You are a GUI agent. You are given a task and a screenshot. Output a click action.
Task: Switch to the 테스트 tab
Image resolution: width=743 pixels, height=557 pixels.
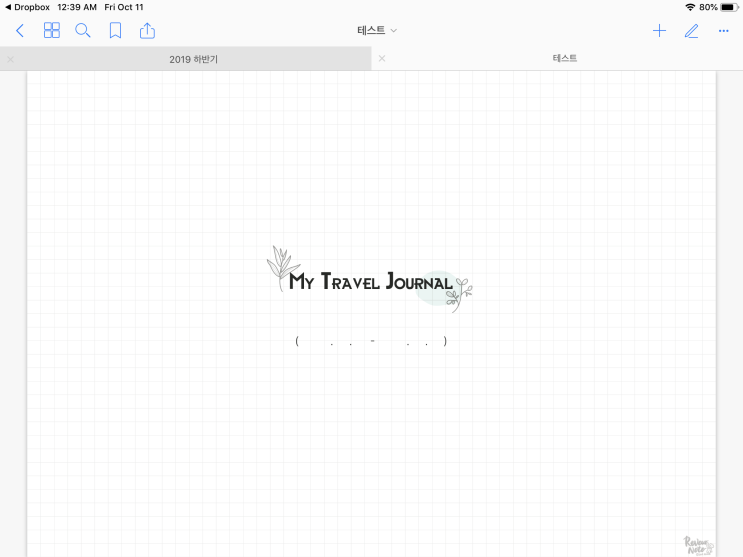click(x=564, y=58)
